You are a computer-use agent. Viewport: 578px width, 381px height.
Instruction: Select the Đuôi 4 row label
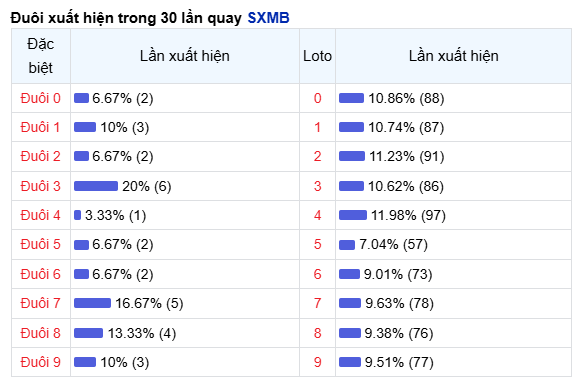click(41, 215)
